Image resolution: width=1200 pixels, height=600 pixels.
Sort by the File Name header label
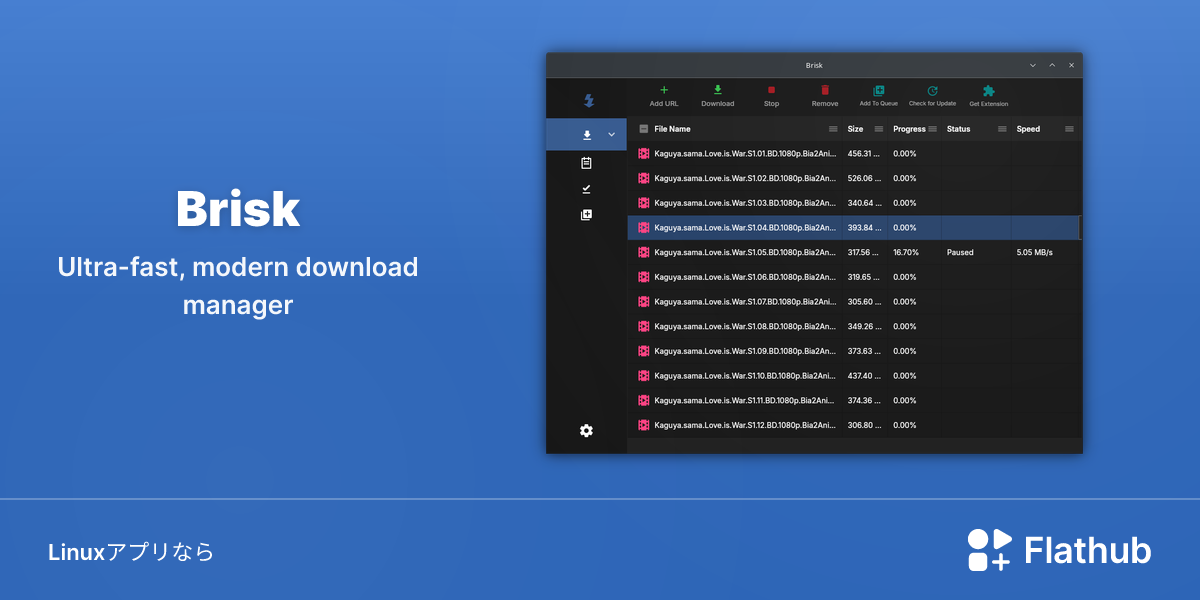(x=672, y=129)
